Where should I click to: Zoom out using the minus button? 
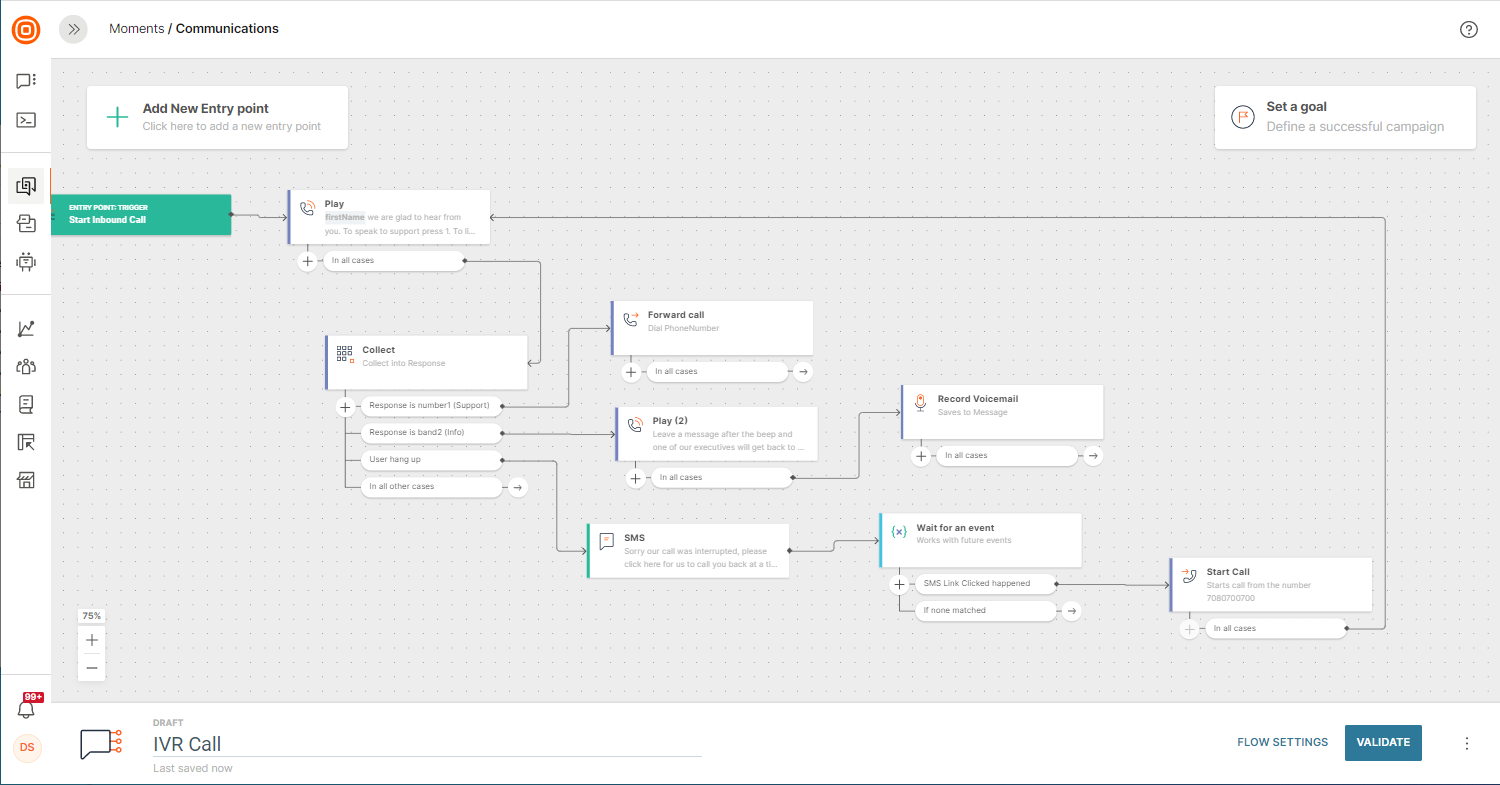point(92,667)
